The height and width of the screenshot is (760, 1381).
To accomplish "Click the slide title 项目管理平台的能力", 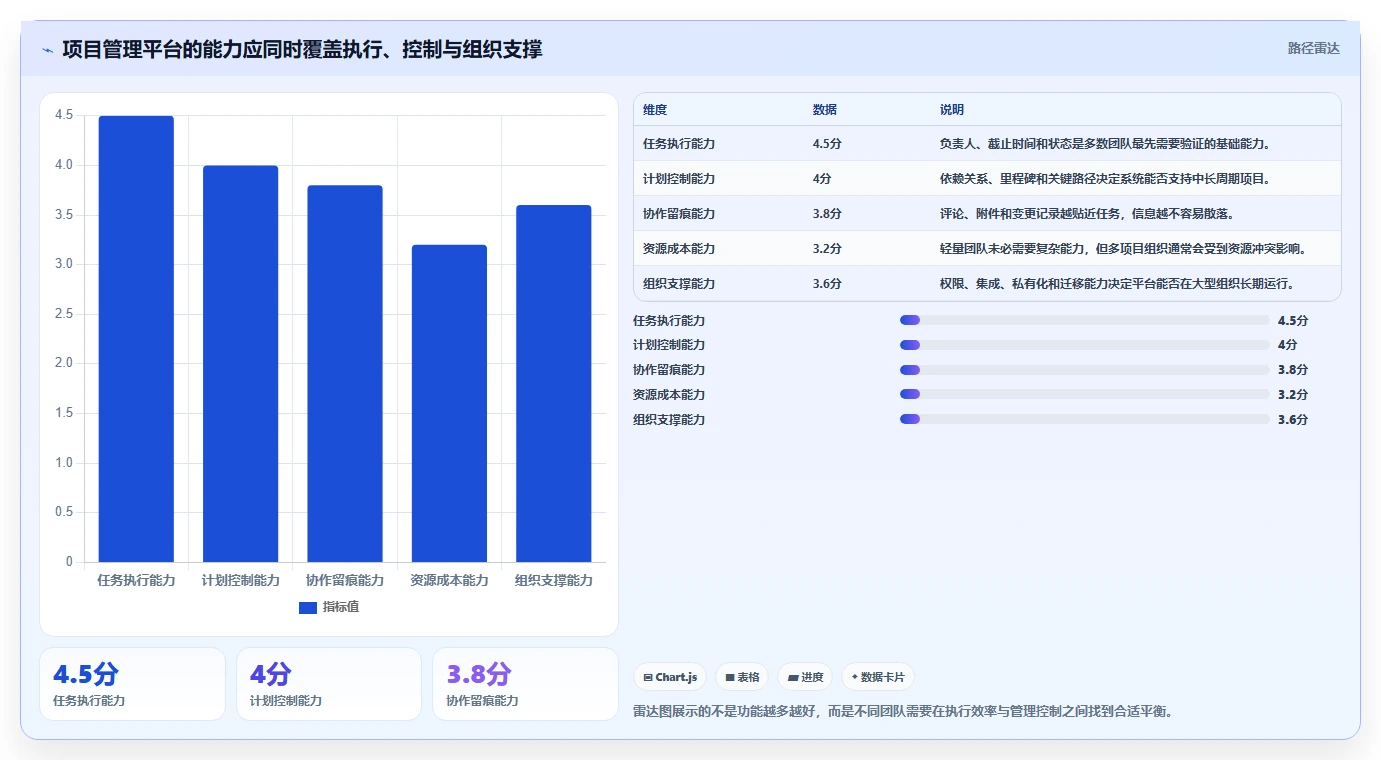I will click(302, 49).
